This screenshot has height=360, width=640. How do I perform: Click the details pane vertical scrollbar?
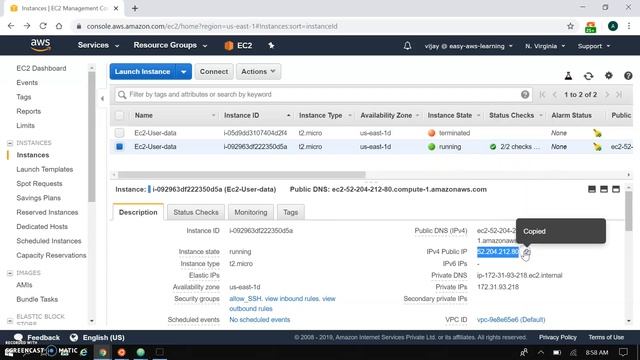click(629, 210)
